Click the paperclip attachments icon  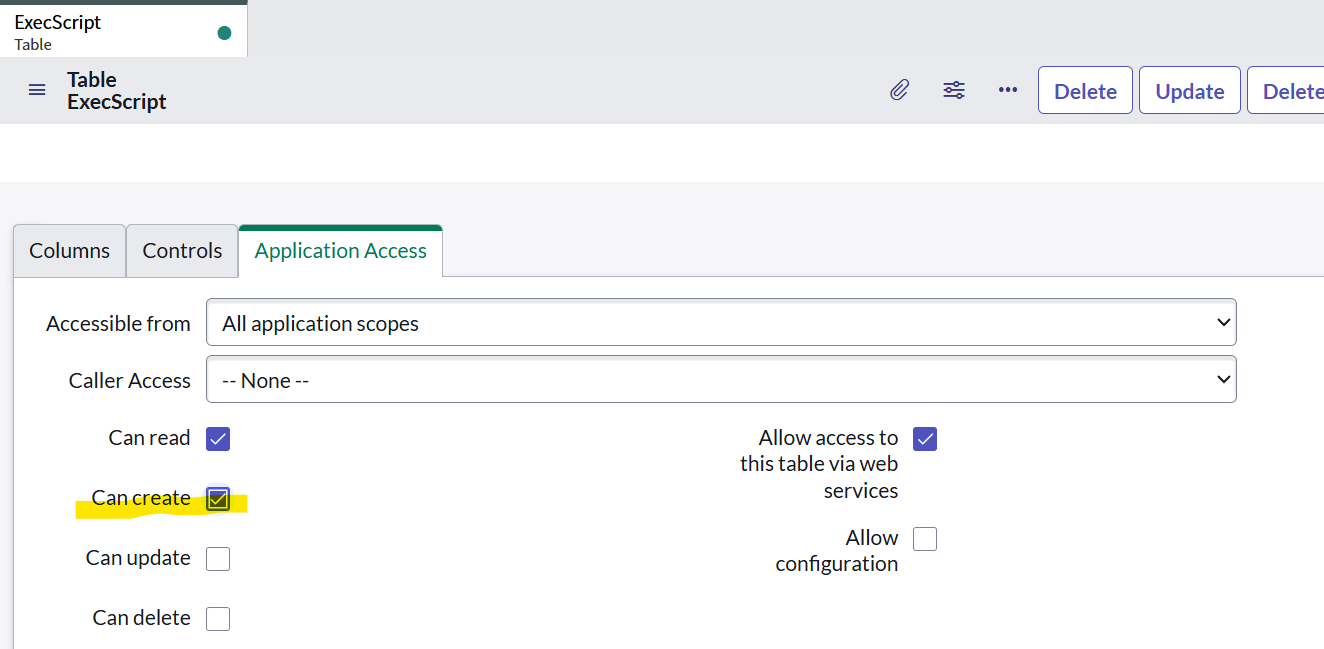click(x=900, y=90)
